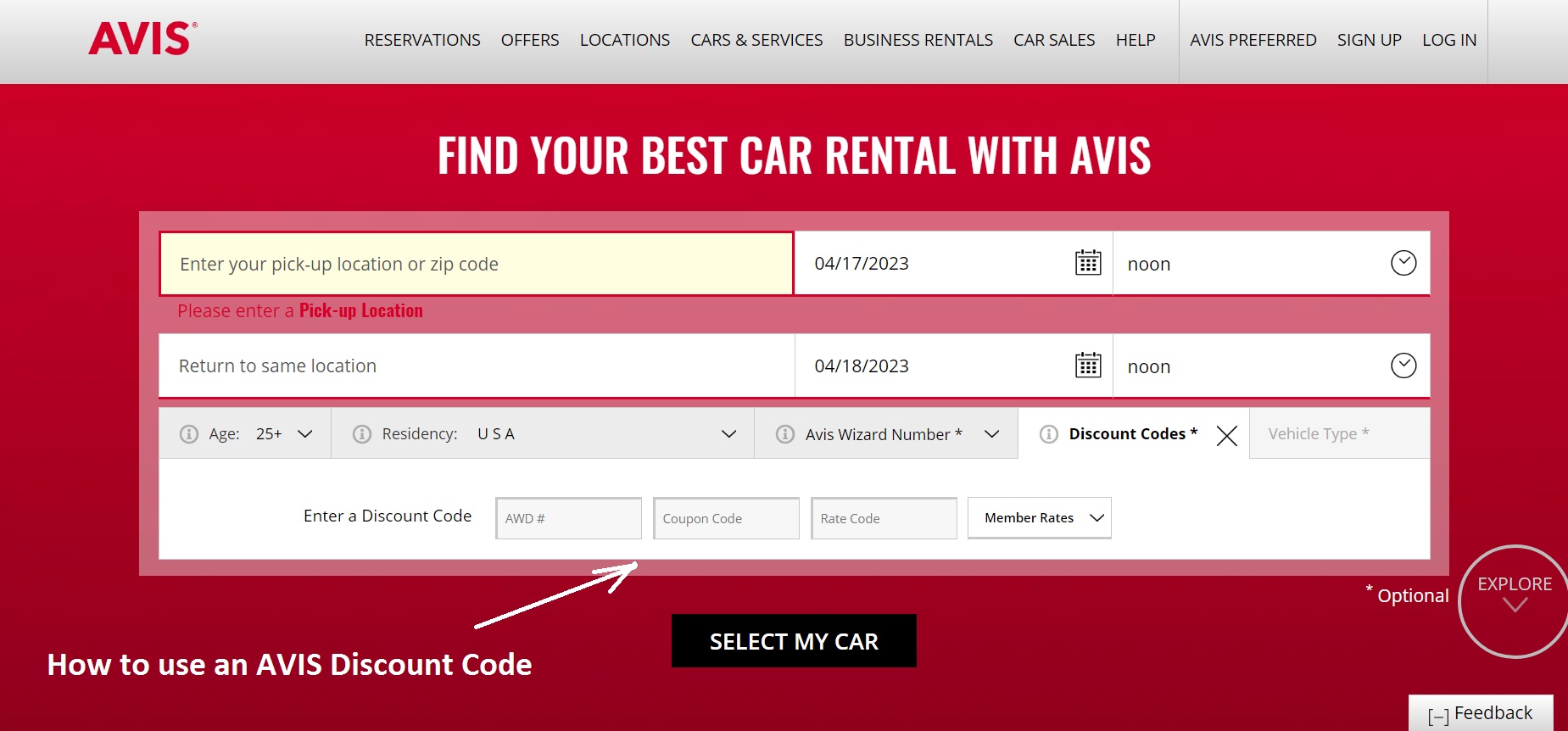Viewport: 1568px width, 731px height.
Task: Click the AVIS logo
Action: point(142,39)
